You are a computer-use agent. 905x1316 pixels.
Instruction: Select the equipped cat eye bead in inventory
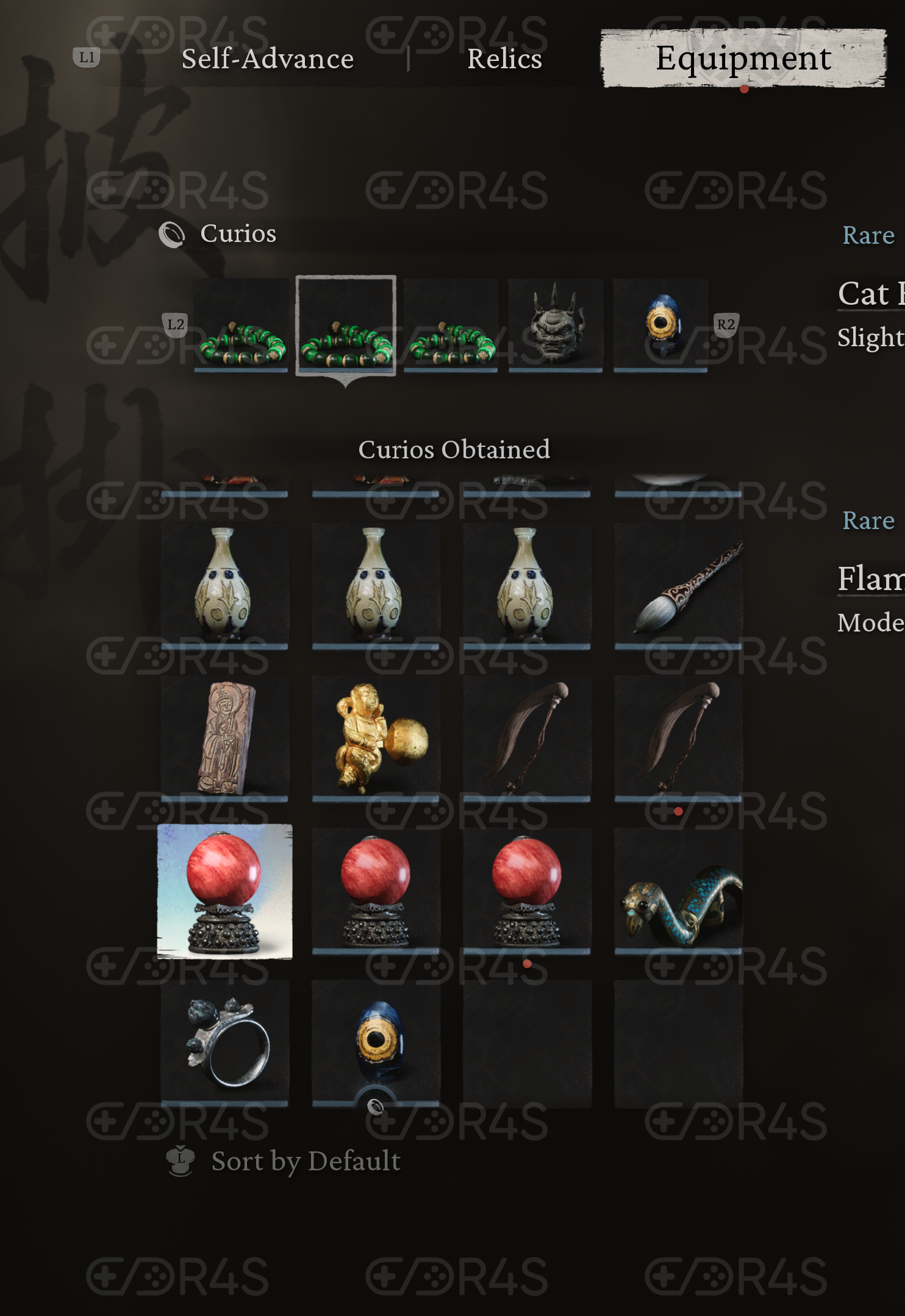click(376, 1043)
